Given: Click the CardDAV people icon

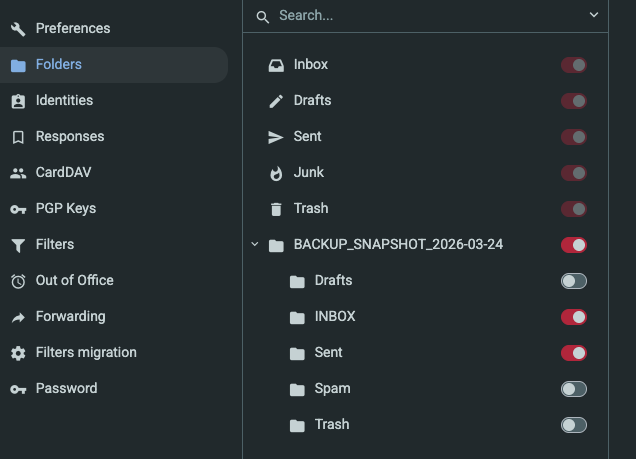Looking at the screenshot, I should [18, 173].
